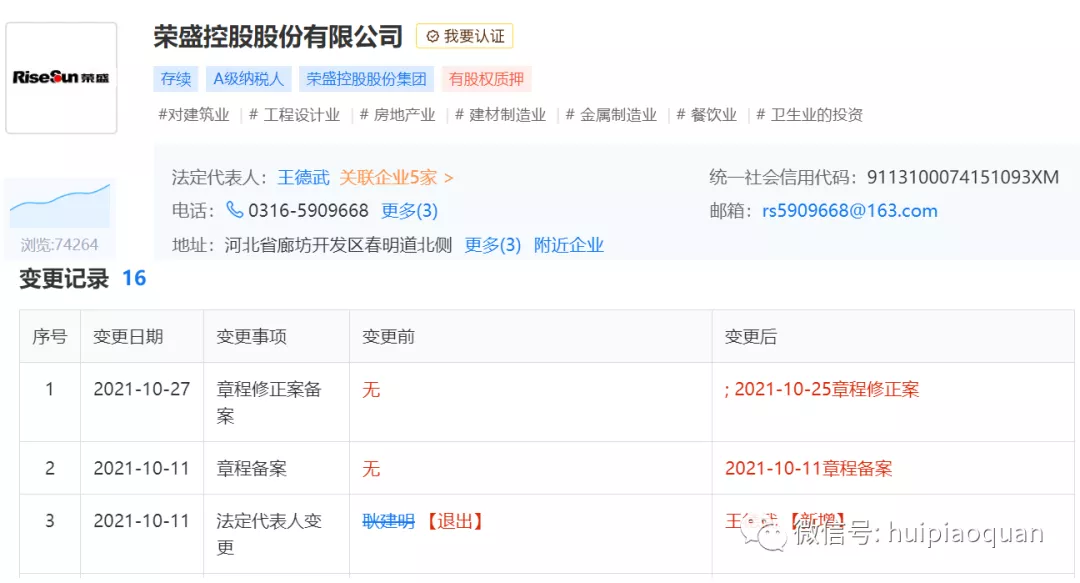This screenshot has width=1080, height=583.
Task: Click the phone icon beside 0316-5909668
Action: click(235, 210)
